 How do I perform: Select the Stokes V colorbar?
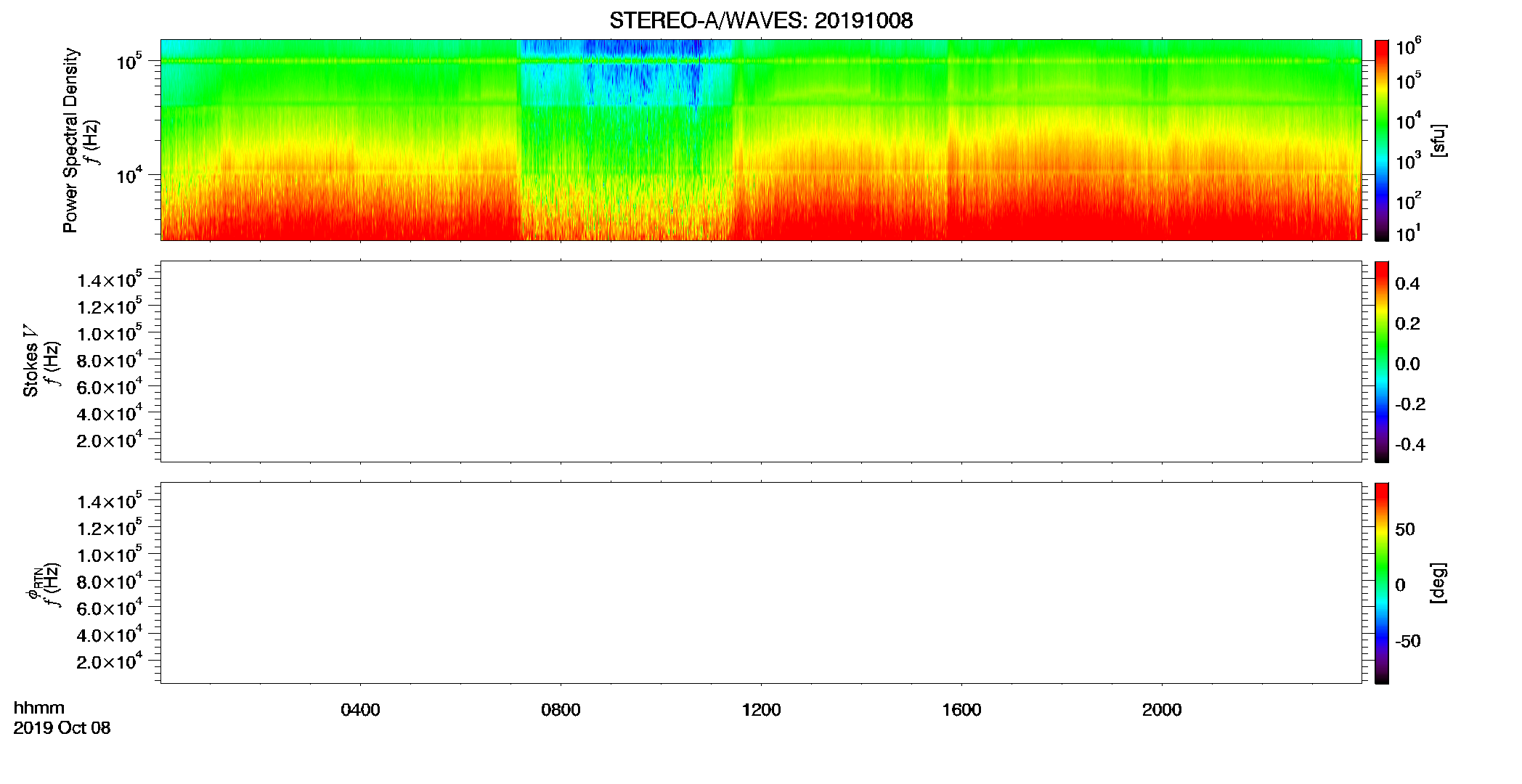pos(1381,362)
